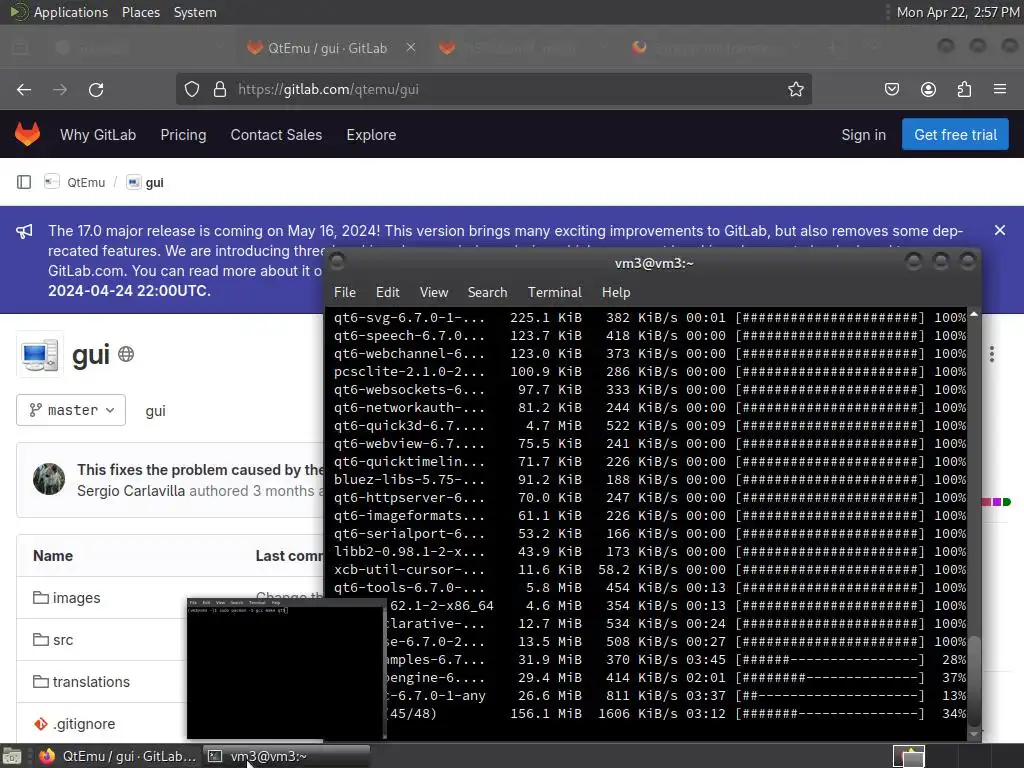Open the Places menu
Screen dimensions: 1024x768
pyautogui.click(x=140, y=12)
